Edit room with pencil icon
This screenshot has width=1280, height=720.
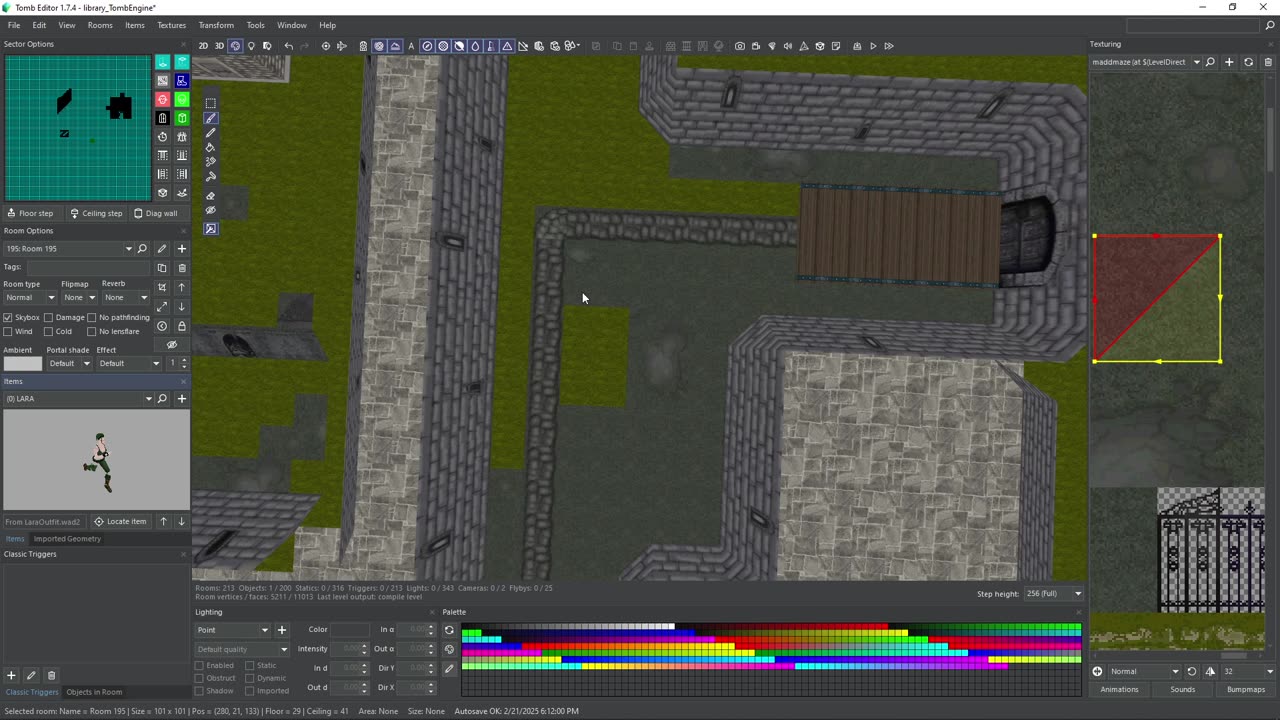[162, 248]
